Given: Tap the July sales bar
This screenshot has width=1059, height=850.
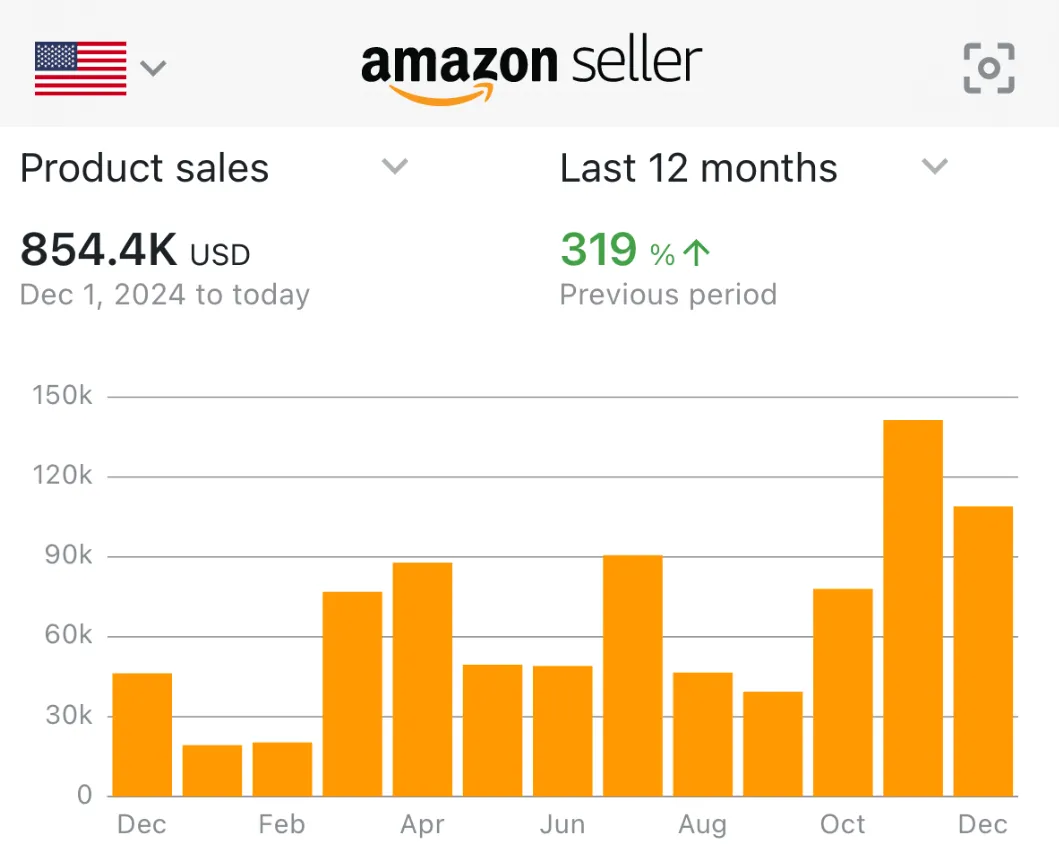Looking at the screenshot, I should [632, 675].
